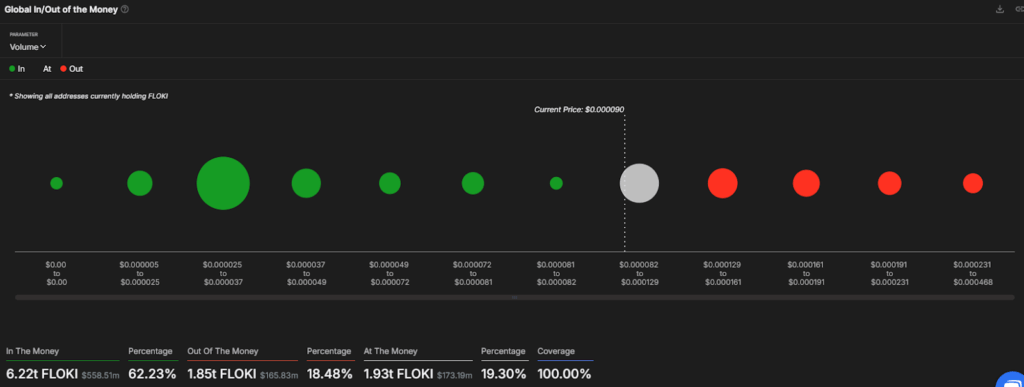The width and height of the screenshot is (1024, 387).
Task: Click the 19.30% percentage value
Action: (x=504, y=375)
